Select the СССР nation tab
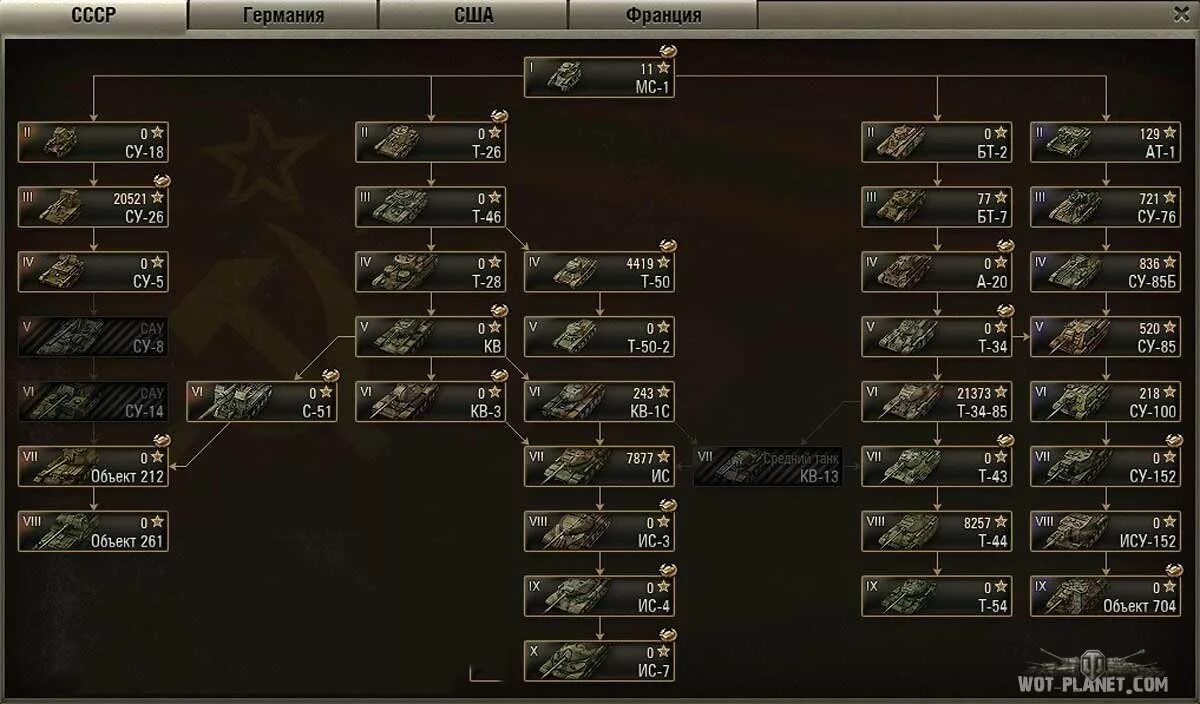 click(94, 15)
